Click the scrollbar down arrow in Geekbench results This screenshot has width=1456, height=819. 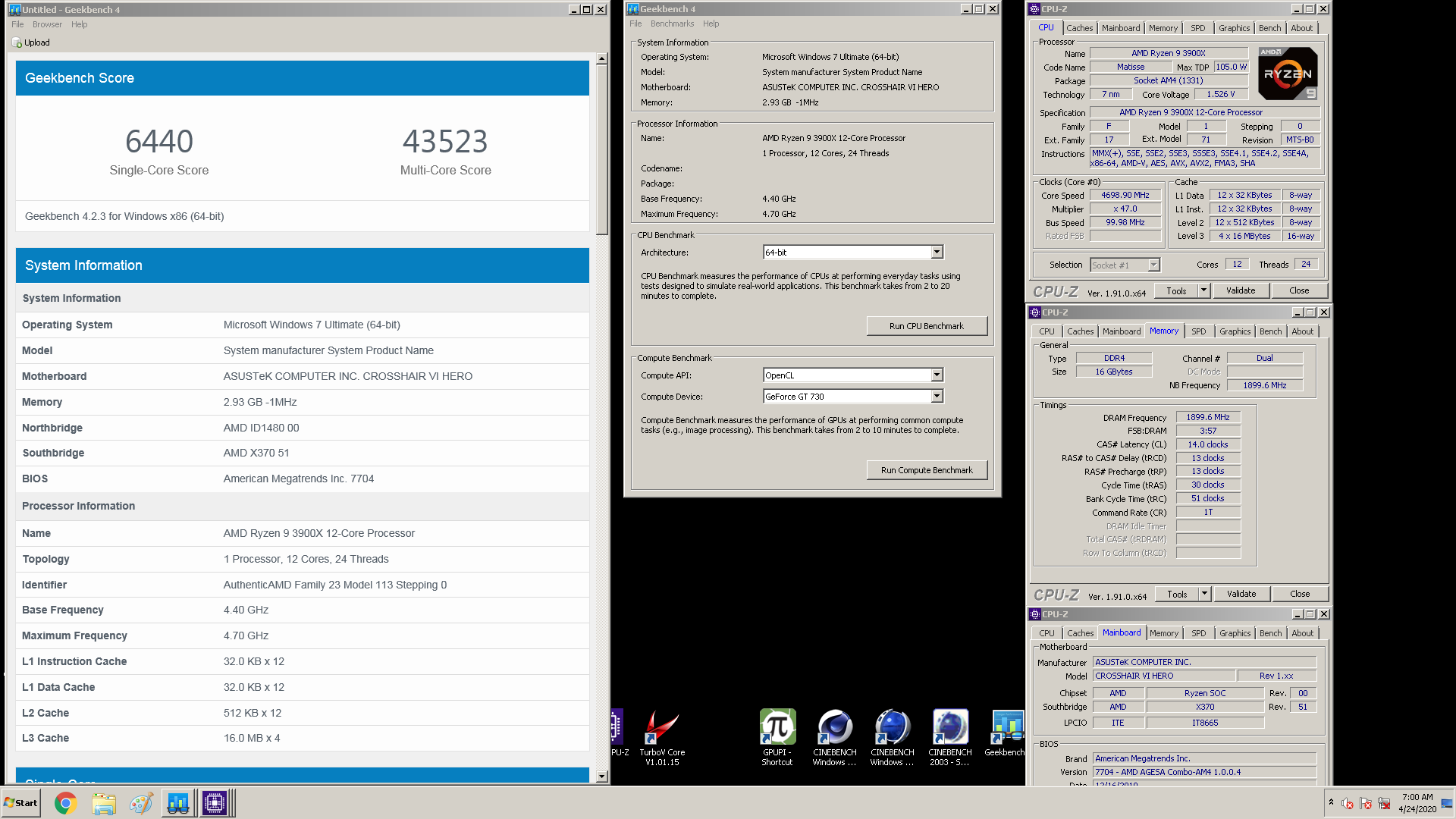601,777
